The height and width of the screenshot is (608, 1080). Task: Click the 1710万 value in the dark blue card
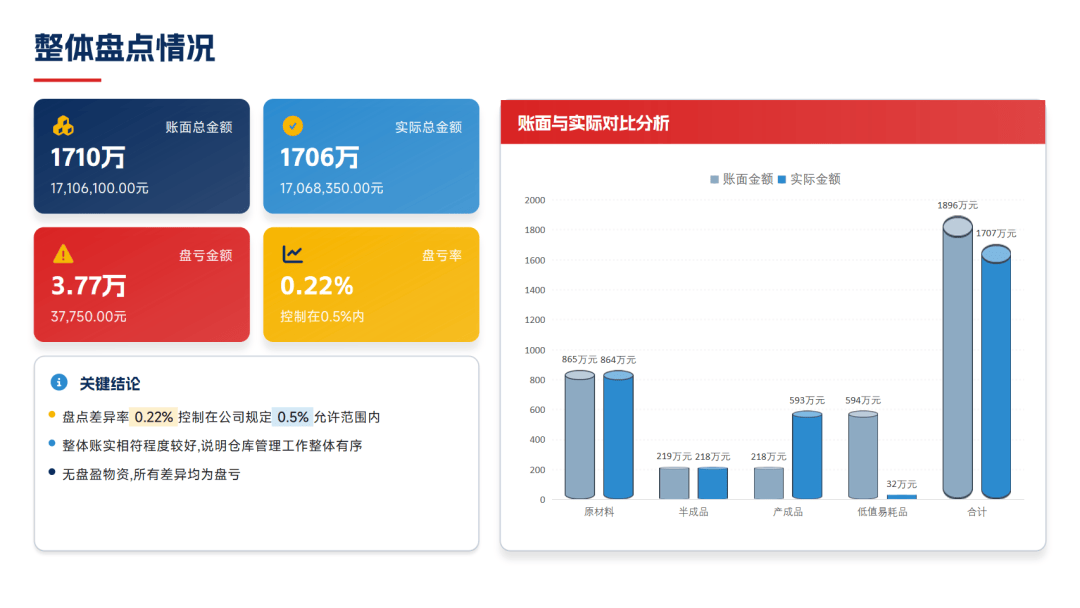(x=88, y=157)
